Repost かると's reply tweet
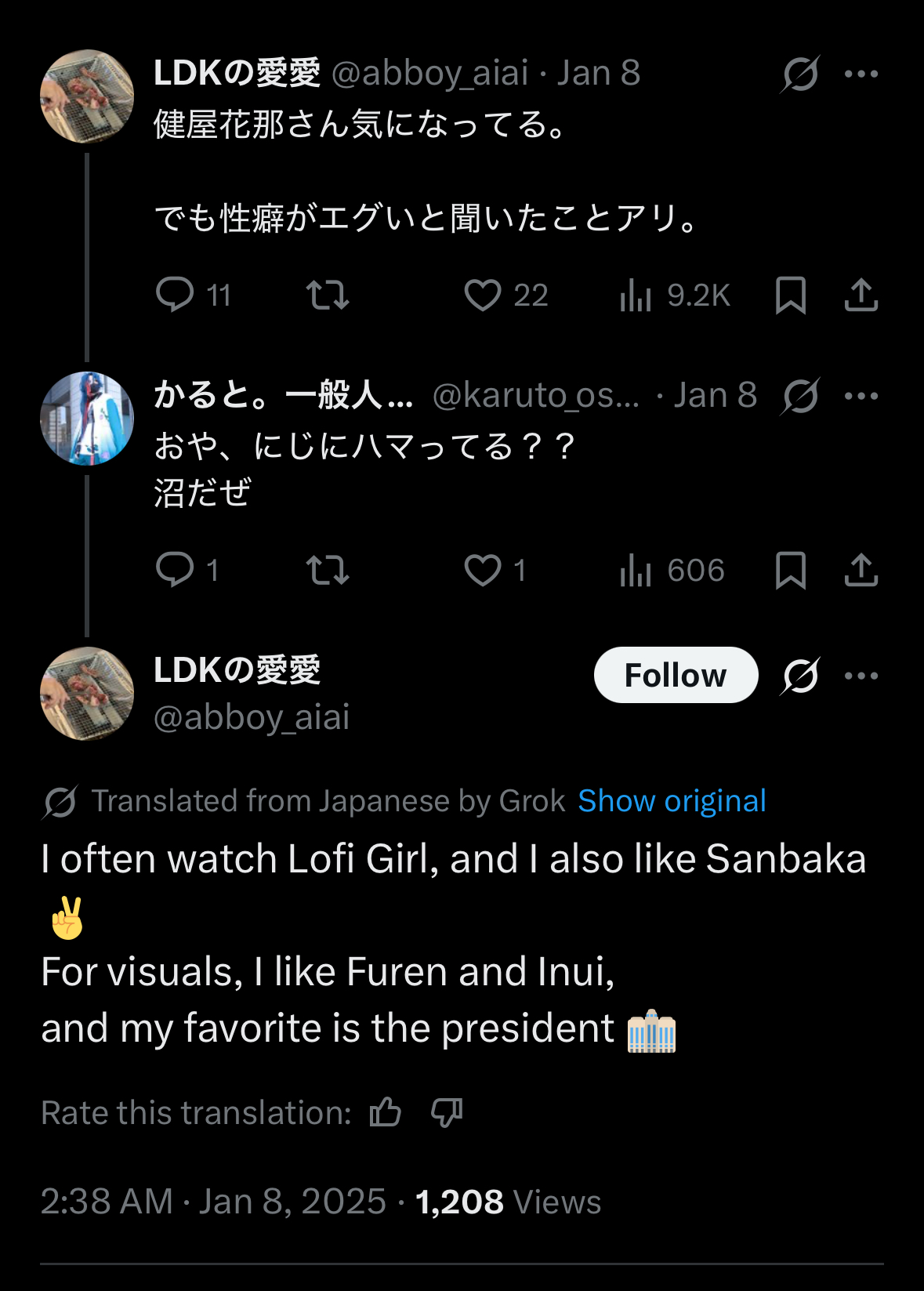Viewport: 924px width, 1291px height. tap(328, 570)
